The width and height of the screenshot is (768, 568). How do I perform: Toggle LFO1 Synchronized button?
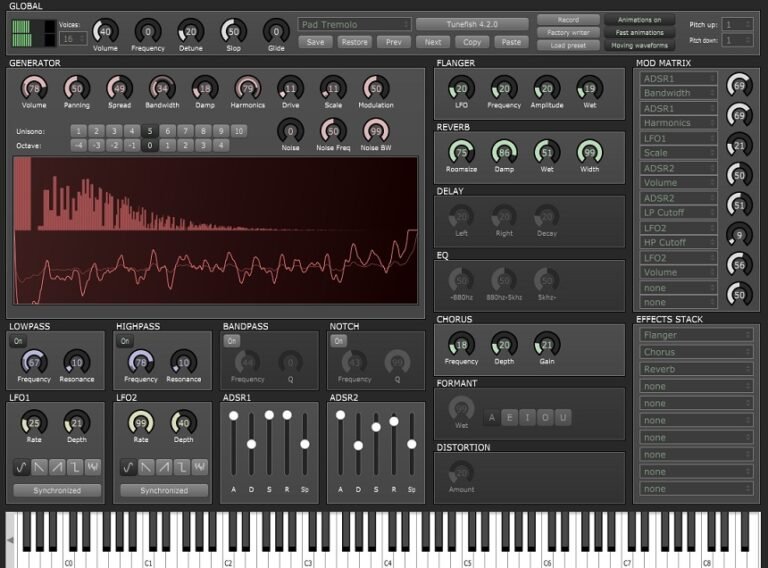(57, 490)
